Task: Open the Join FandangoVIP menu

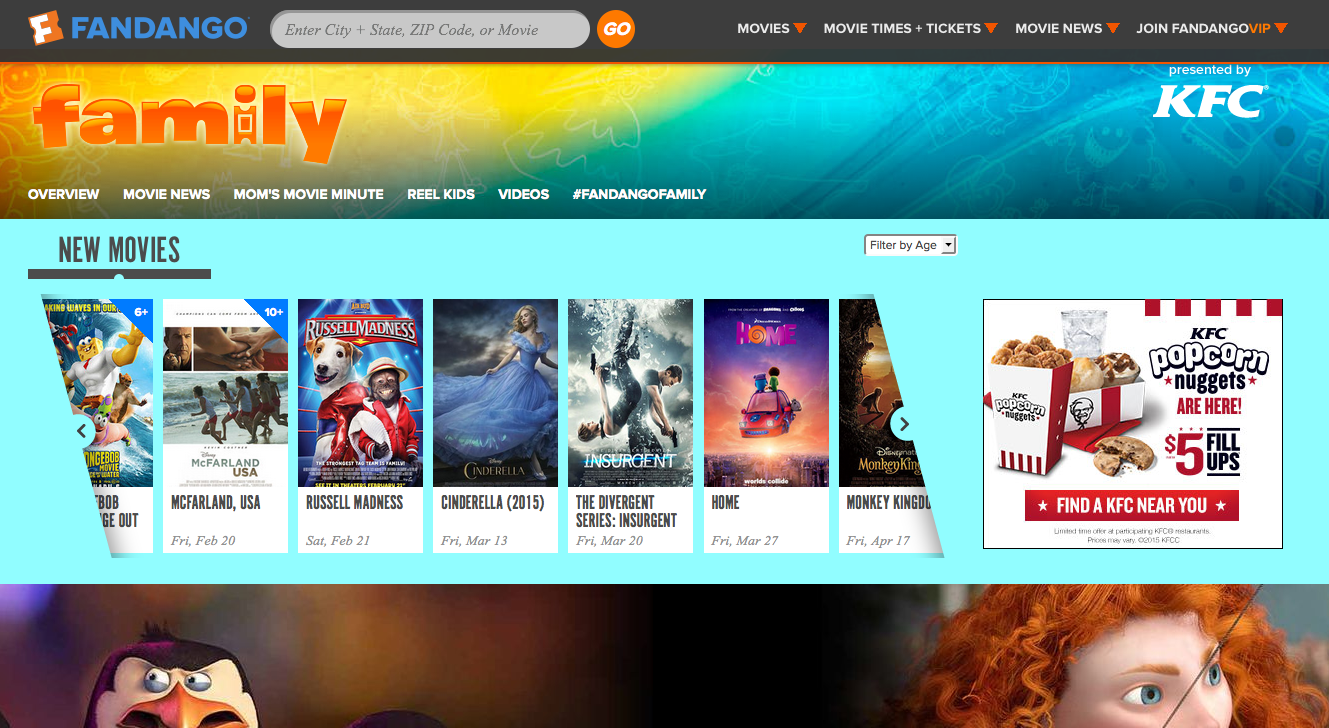Action: point(1212,28)
